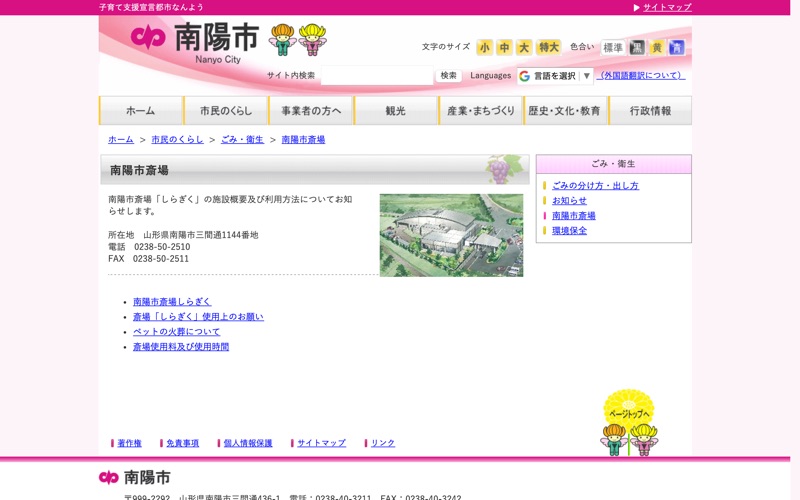The image size is (800, 500).
Task: Click the ごみ・衛生 sidebar heading
Action: [614, 164]
